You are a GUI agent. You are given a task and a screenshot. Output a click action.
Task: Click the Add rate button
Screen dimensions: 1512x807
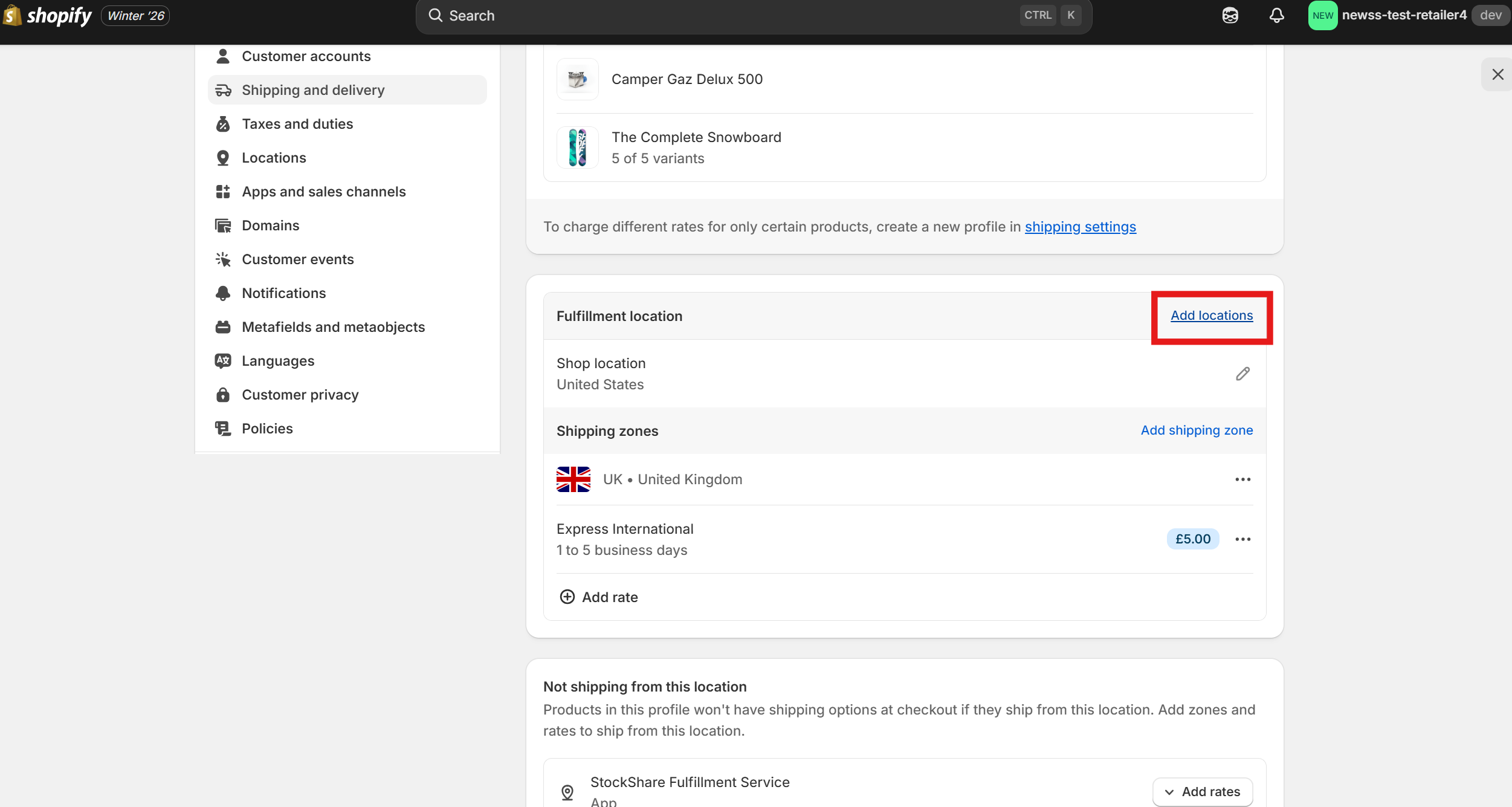click(x=599, y=597)
